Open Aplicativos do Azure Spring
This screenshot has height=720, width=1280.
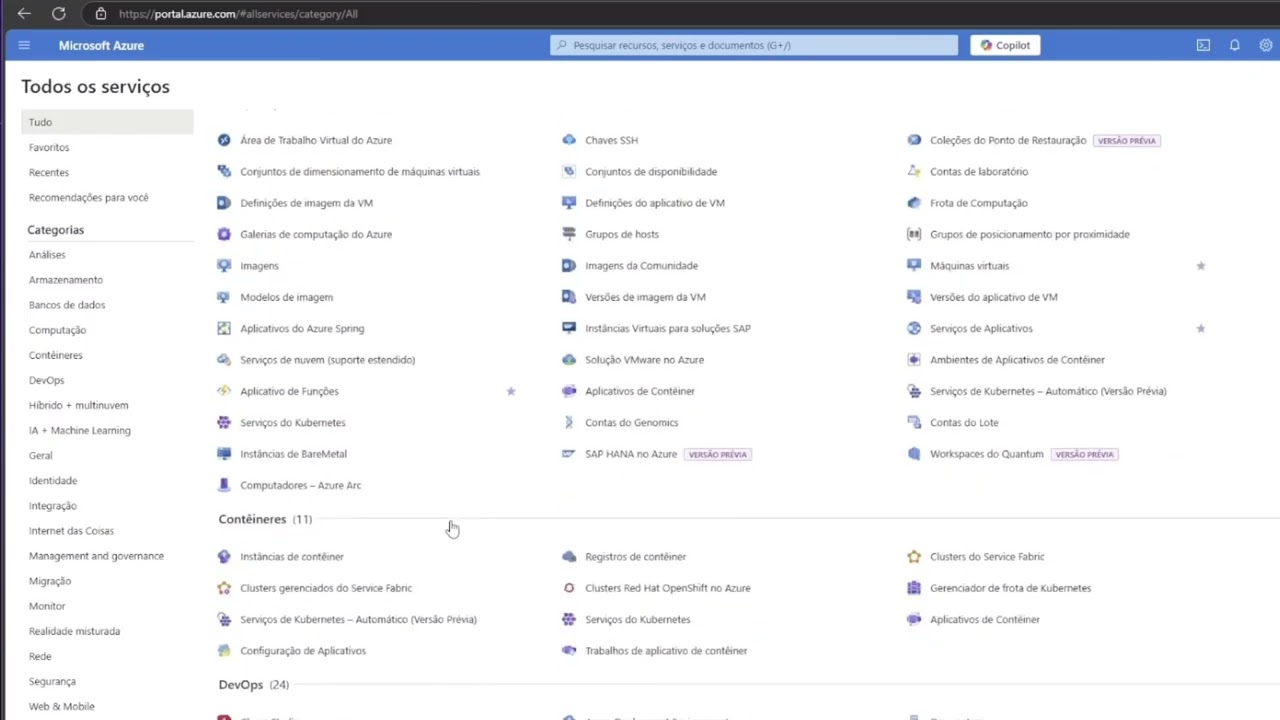302,328
